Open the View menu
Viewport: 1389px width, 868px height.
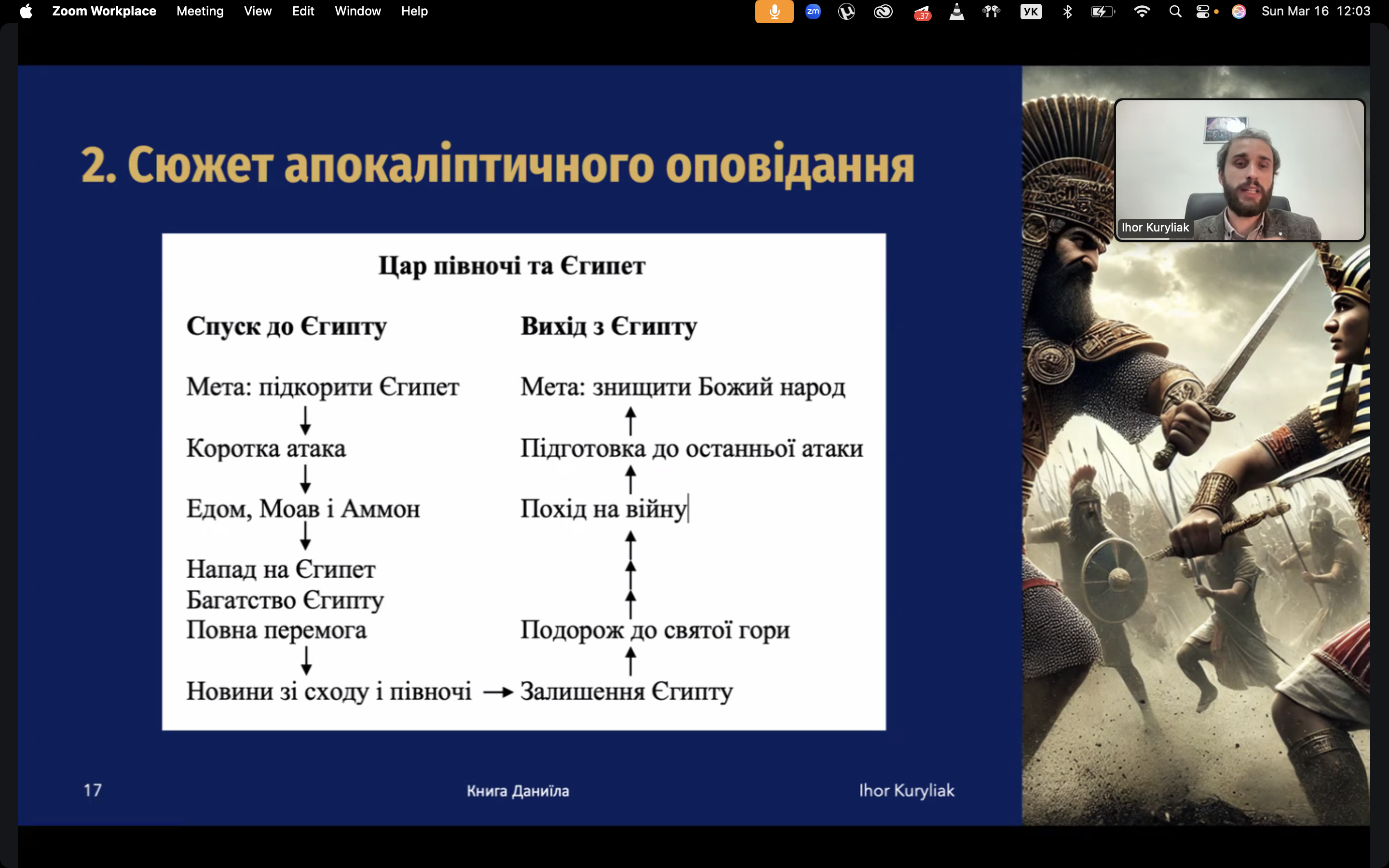click(x=258, y=12)
